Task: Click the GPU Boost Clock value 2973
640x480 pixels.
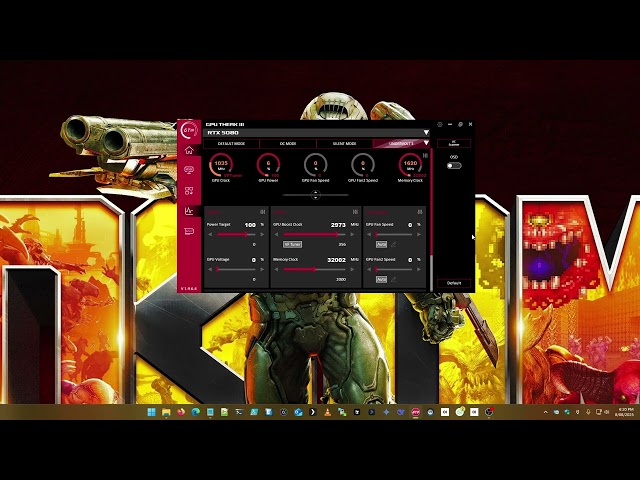Action: point(338,225)
